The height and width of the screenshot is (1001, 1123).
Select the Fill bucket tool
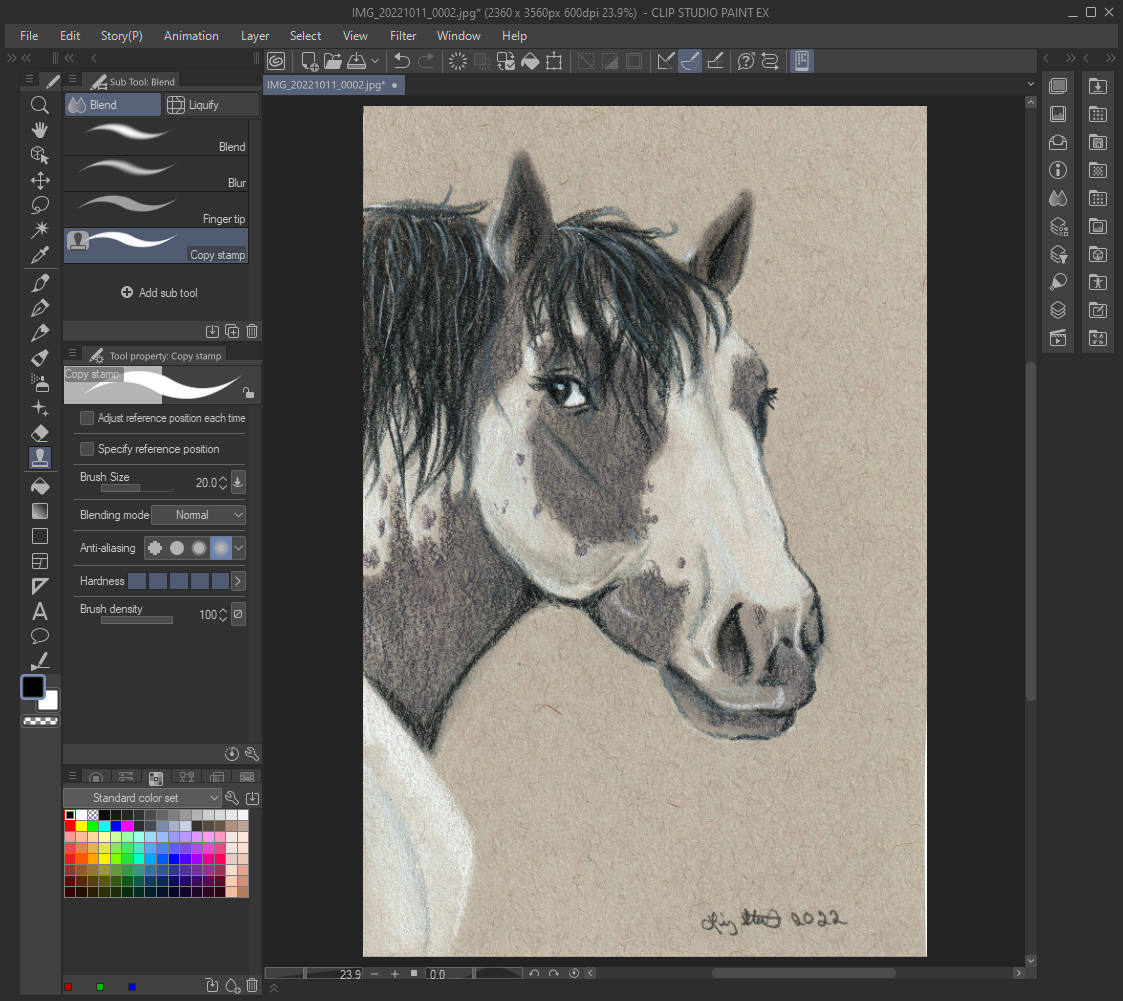(40, 486)
